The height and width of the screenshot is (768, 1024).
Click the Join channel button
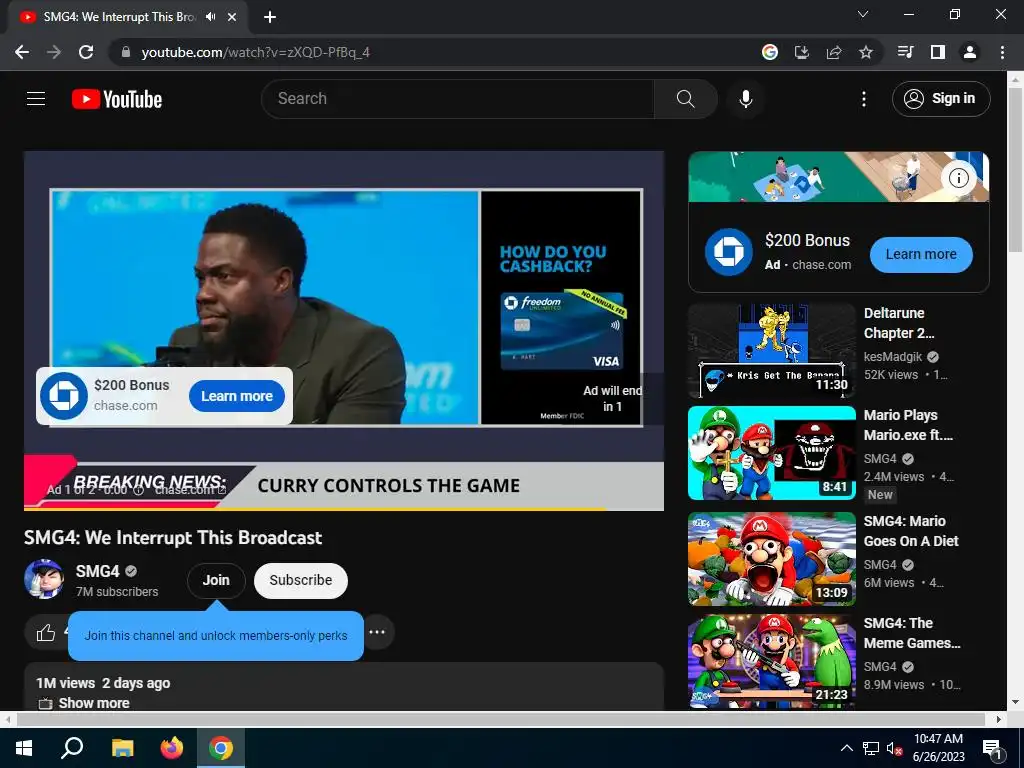(216, 580)
